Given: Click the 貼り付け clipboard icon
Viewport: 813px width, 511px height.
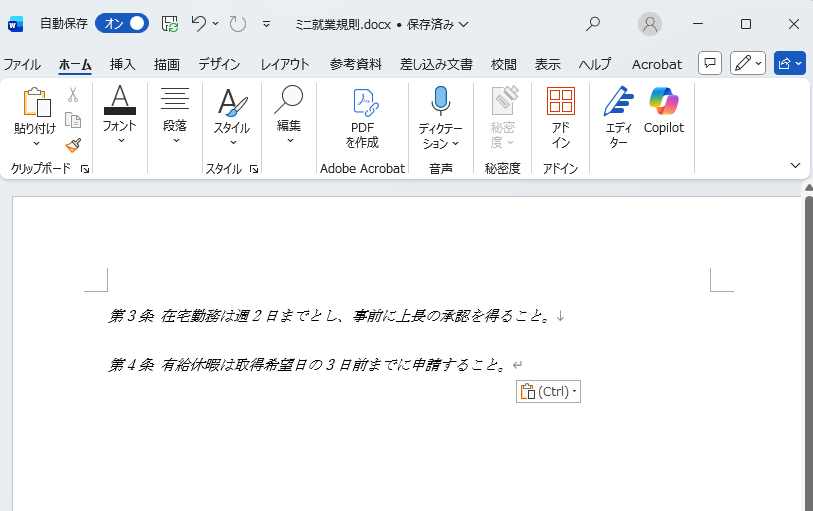Looking at the screenshot, I should coord(36,102).
